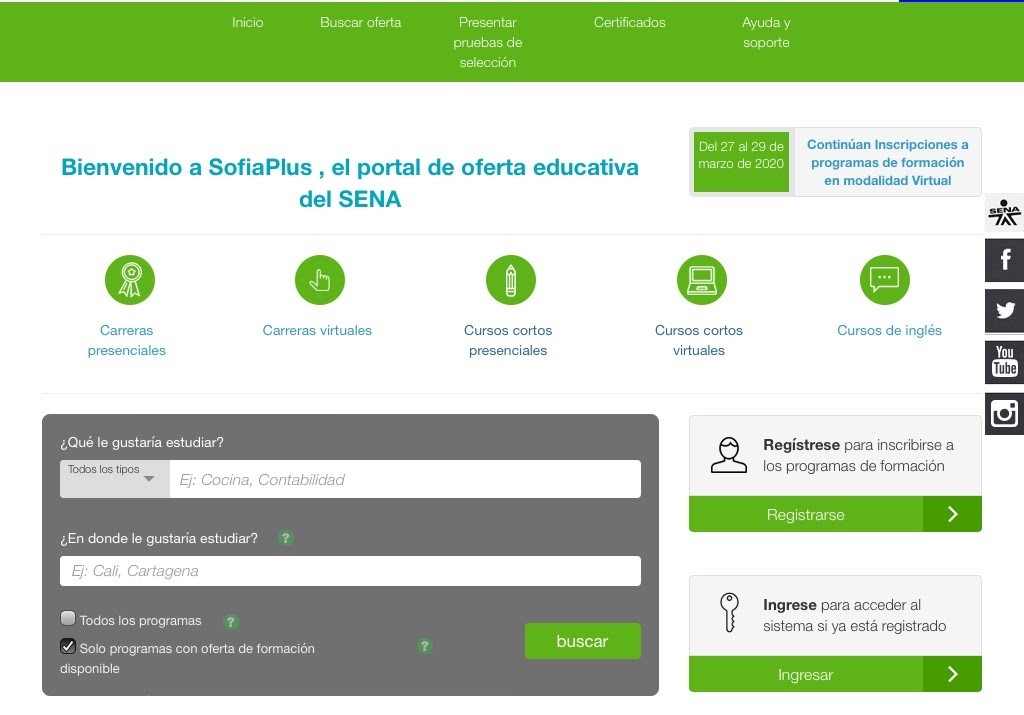Screen dimensions: 1024x715
Task: Select the Carreras presenciales ribbon icon
Action: click(127, 279)
